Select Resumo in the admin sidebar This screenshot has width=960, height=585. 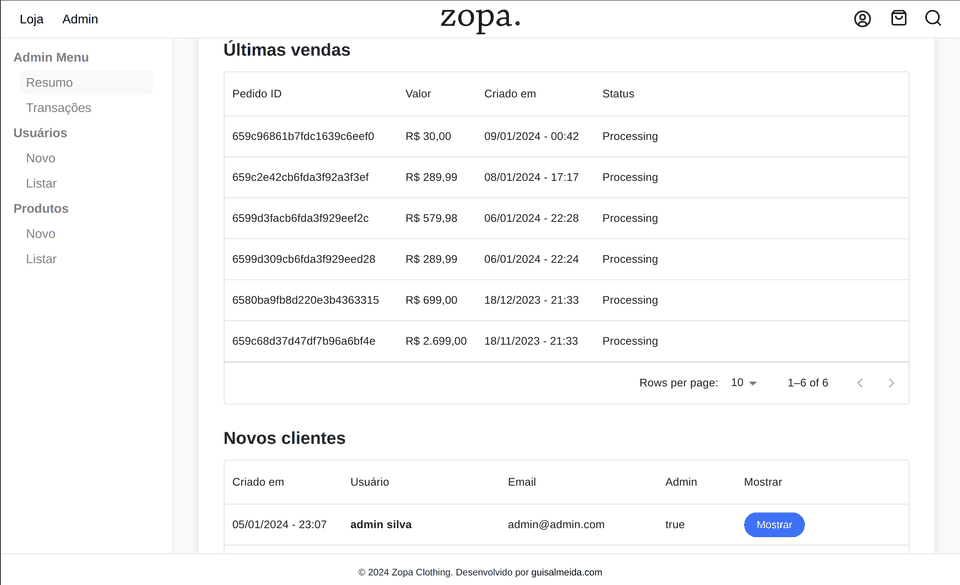pos(49,83)
